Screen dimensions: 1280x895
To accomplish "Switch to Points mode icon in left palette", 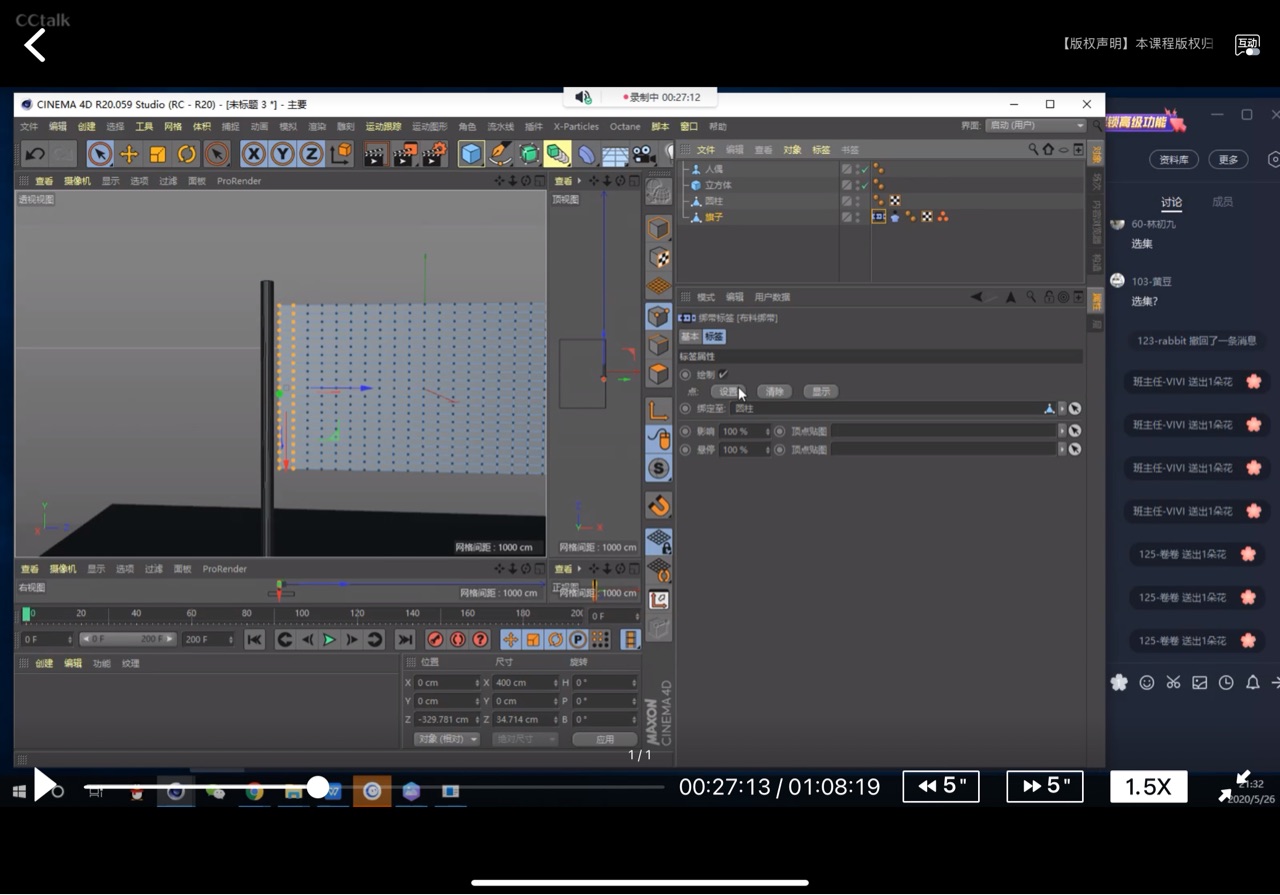I will coord(658,315).
